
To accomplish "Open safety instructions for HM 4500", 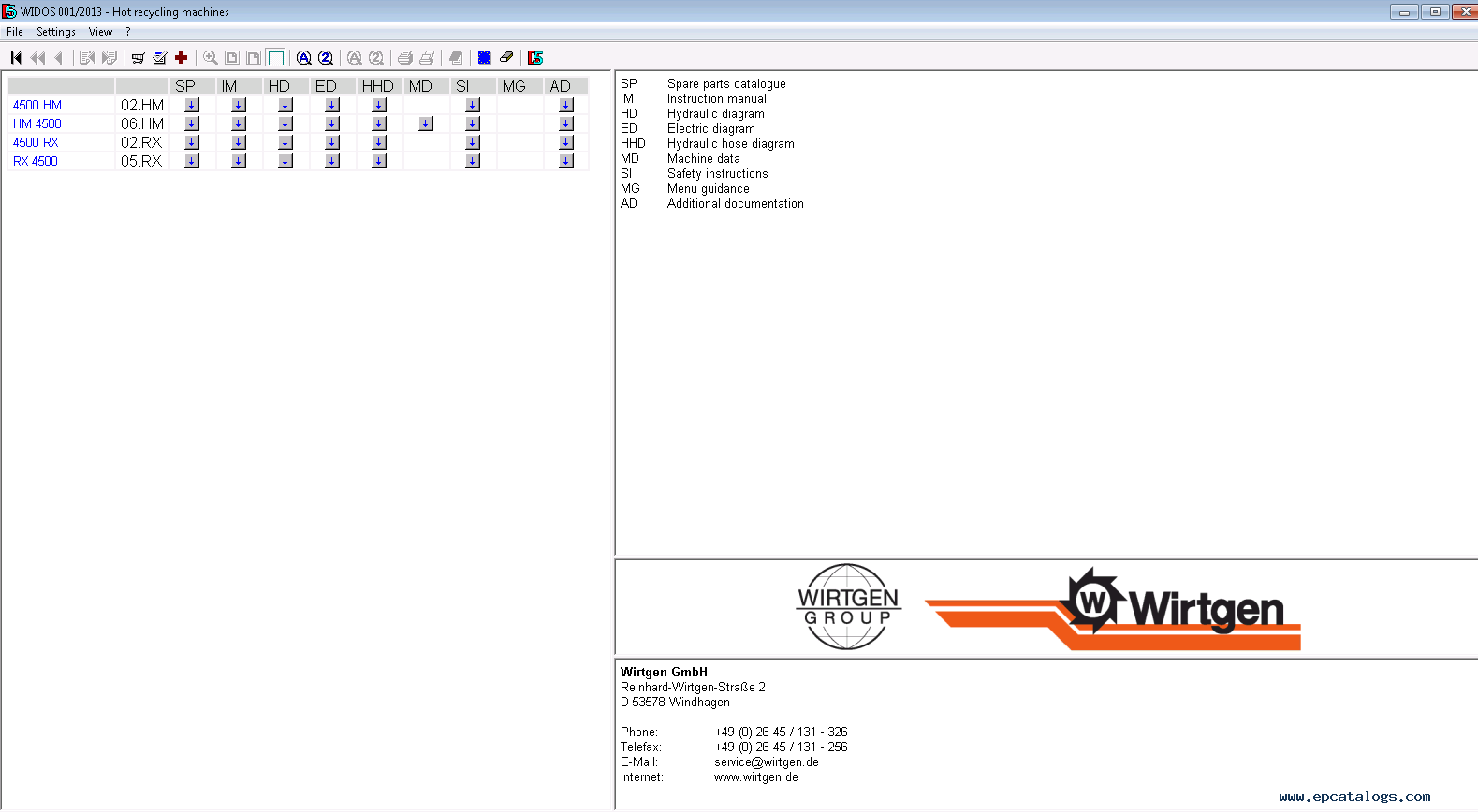I will (473, 123).
